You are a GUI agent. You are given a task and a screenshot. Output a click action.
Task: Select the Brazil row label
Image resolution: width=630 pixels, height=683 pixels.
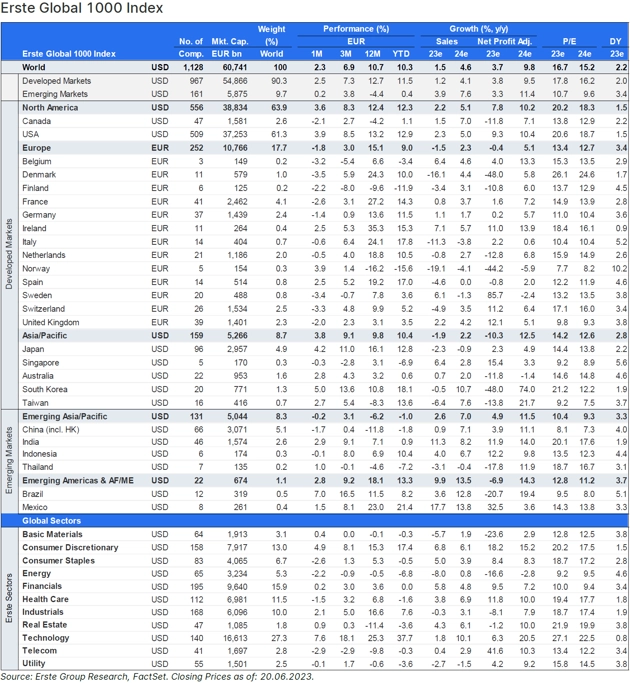click(x=33, y=494)
